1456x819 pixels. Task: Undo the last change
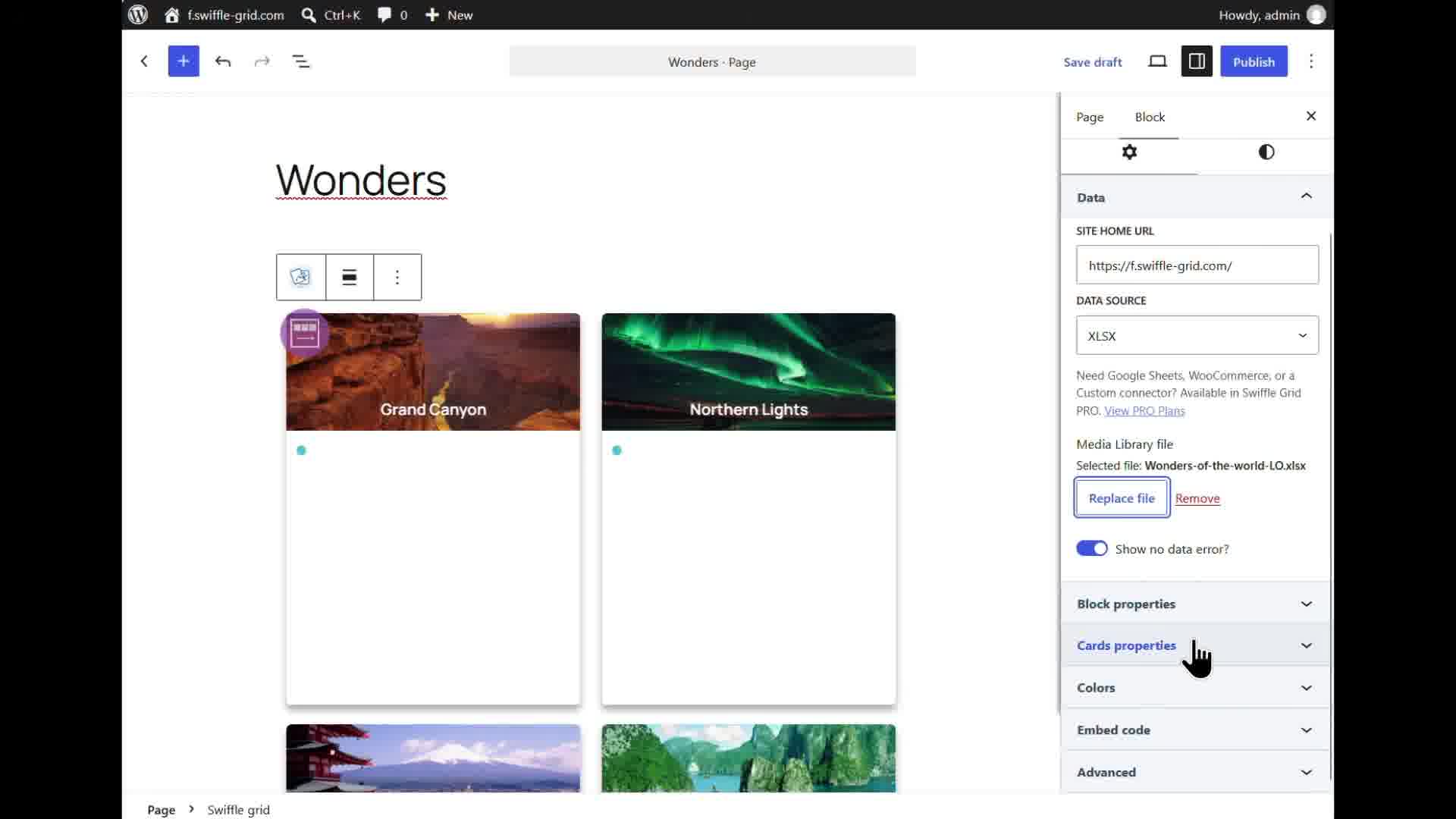(x=223, y=61)
